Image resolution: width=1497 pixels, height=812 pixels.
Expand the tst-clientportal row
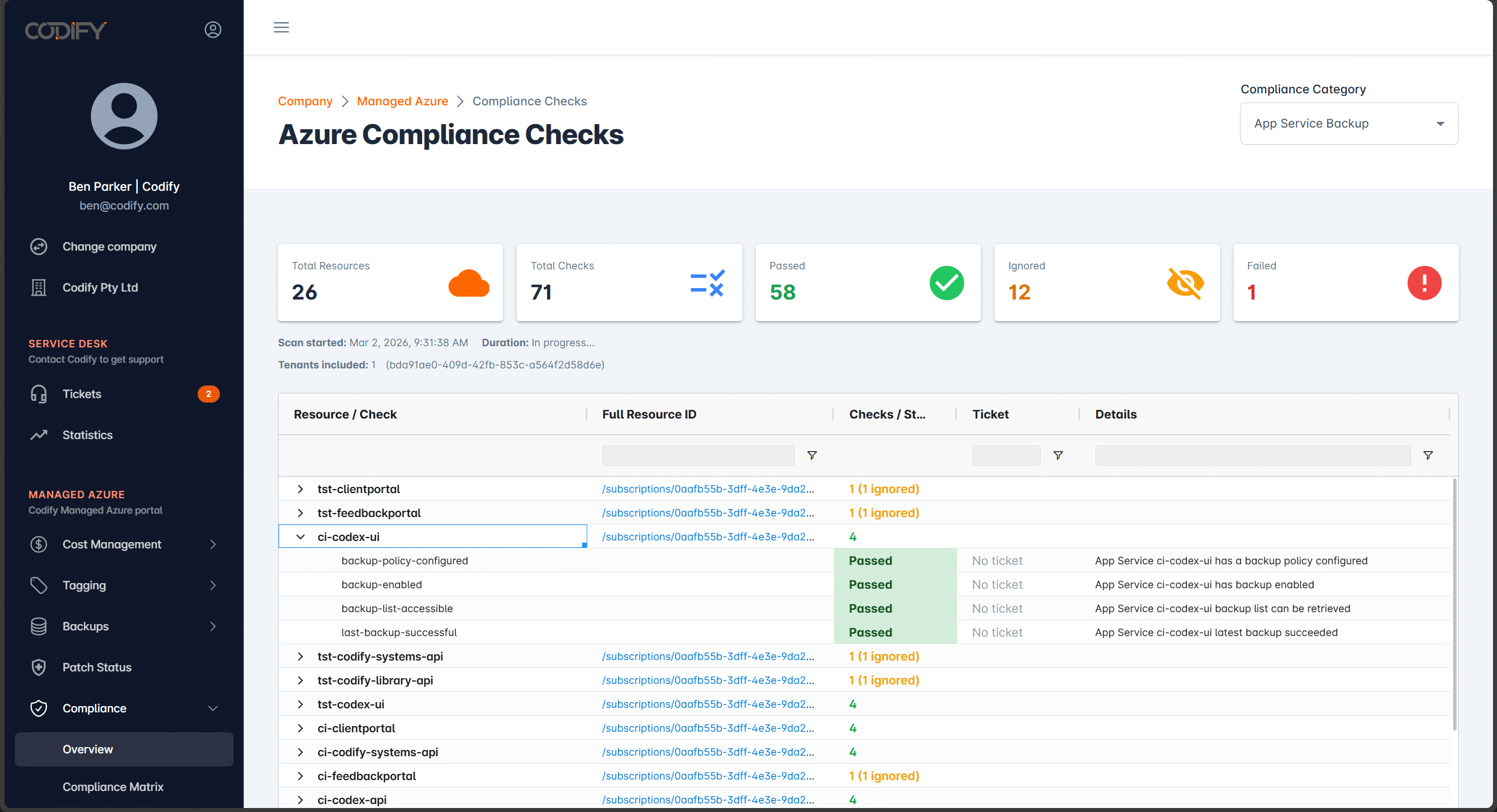(x=300, y=489)
